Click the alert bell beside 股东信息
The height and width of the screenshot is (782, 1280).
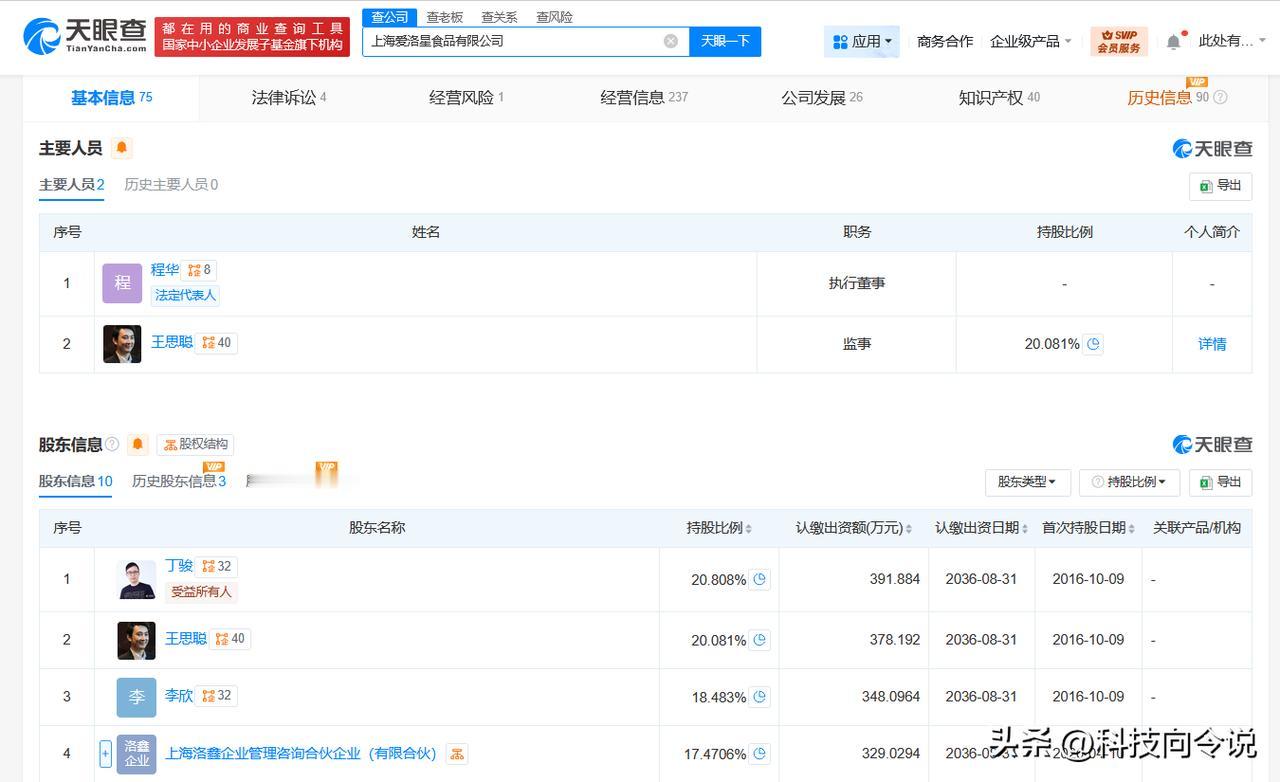(x=138, y=444)
